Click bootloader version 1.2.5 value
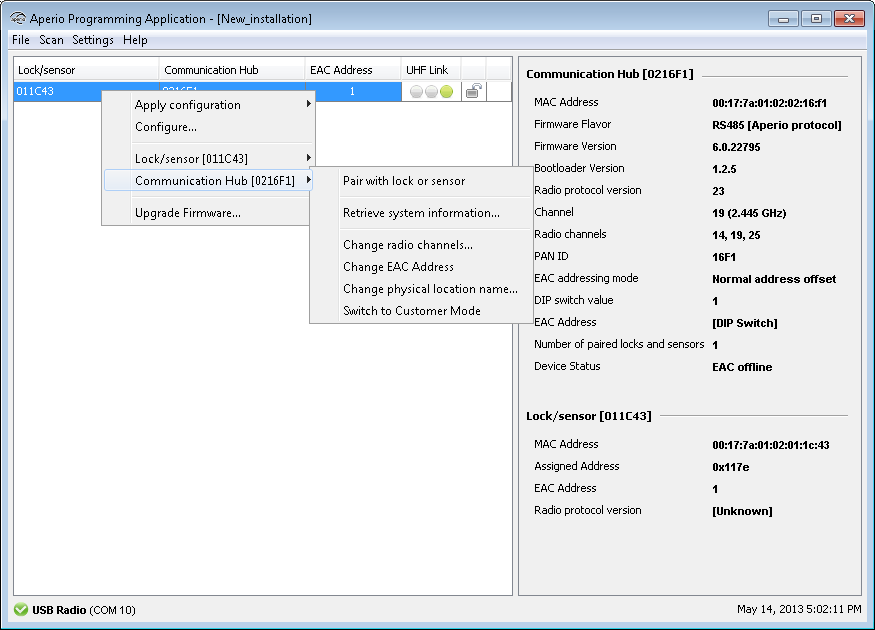This screenshot has height=630, width=875. click(x=724, y=169)
